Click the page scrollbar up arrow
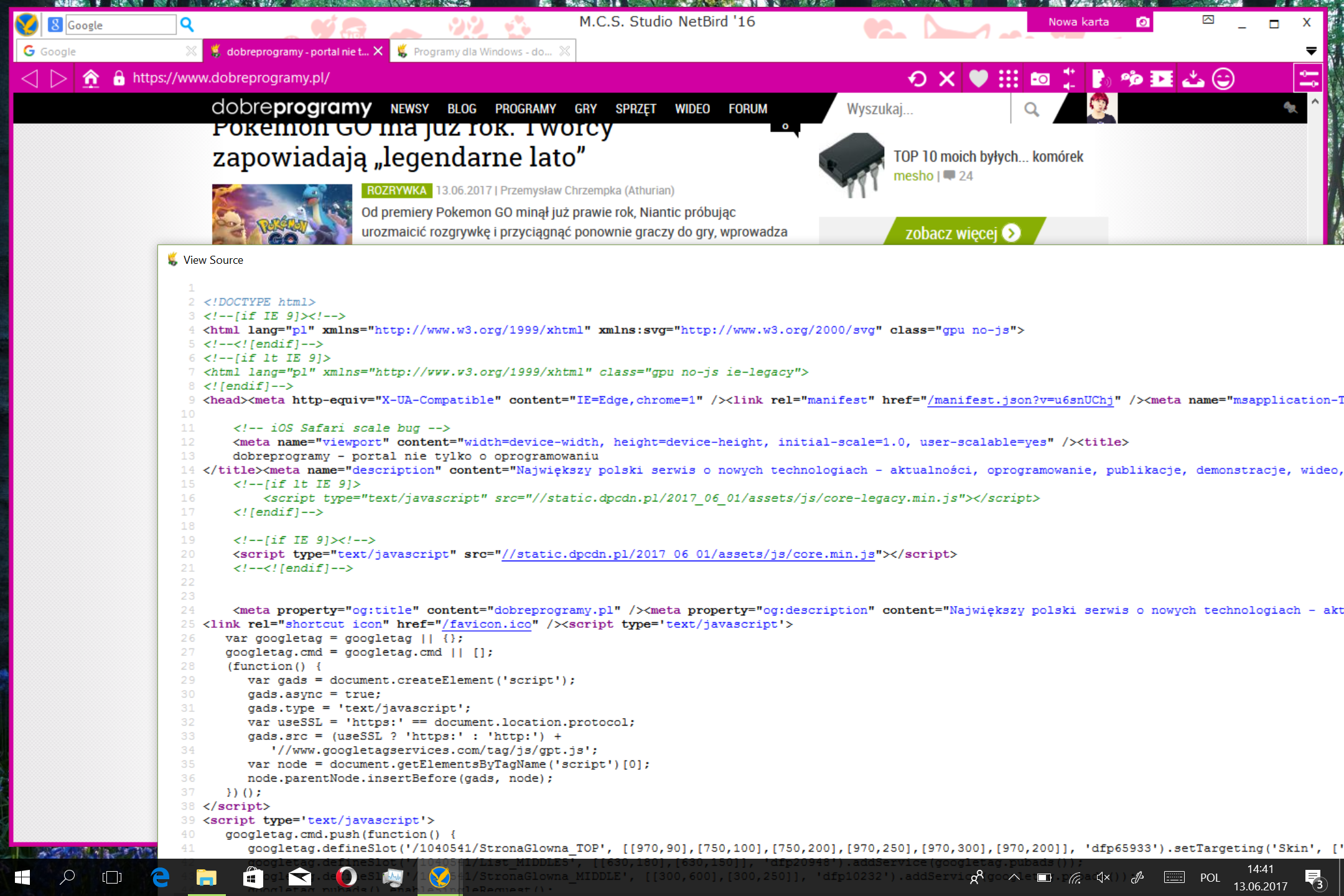Viewport: 1344px width, 896px height. pos(1315,101)
